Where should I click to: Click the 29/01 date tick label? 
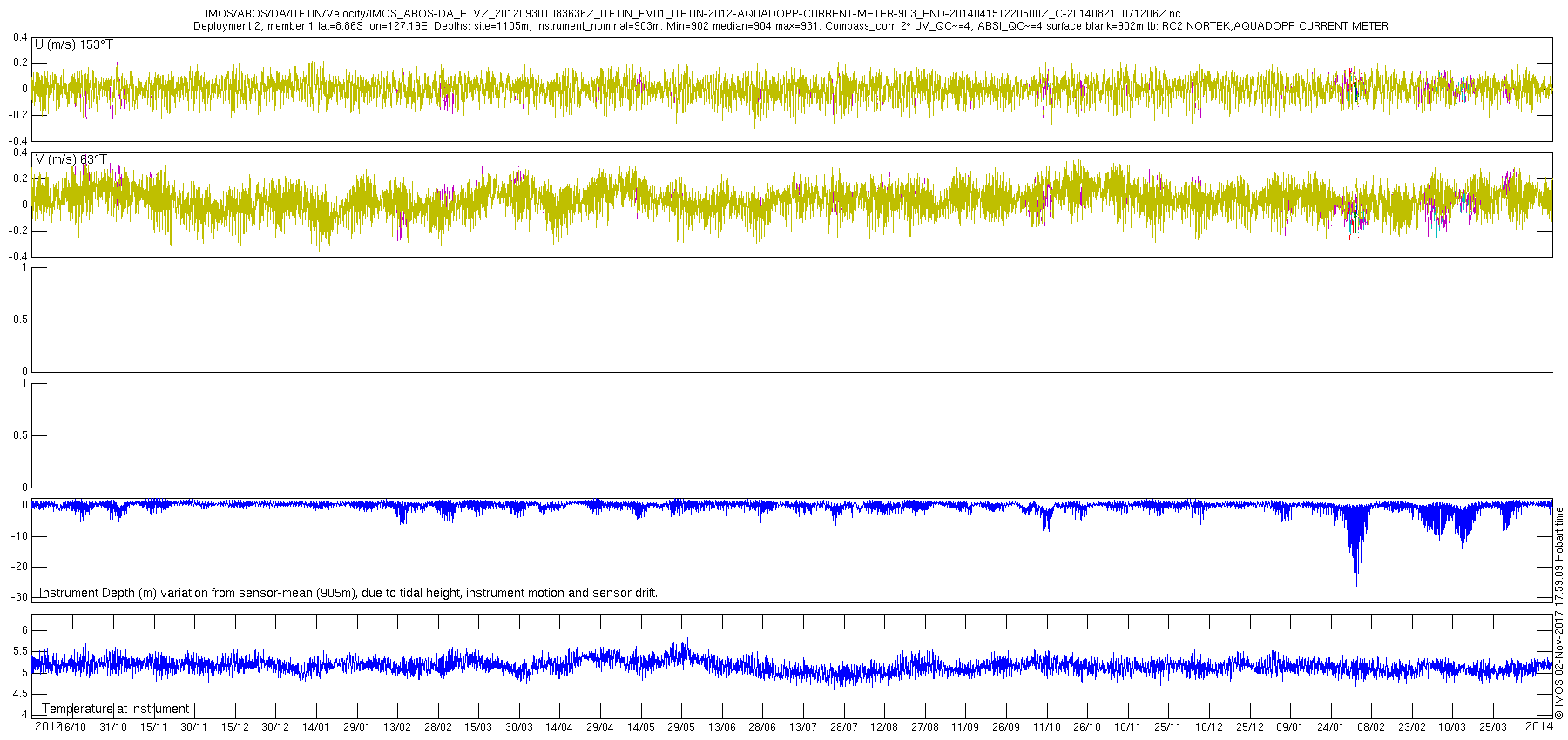click(357, 728)
